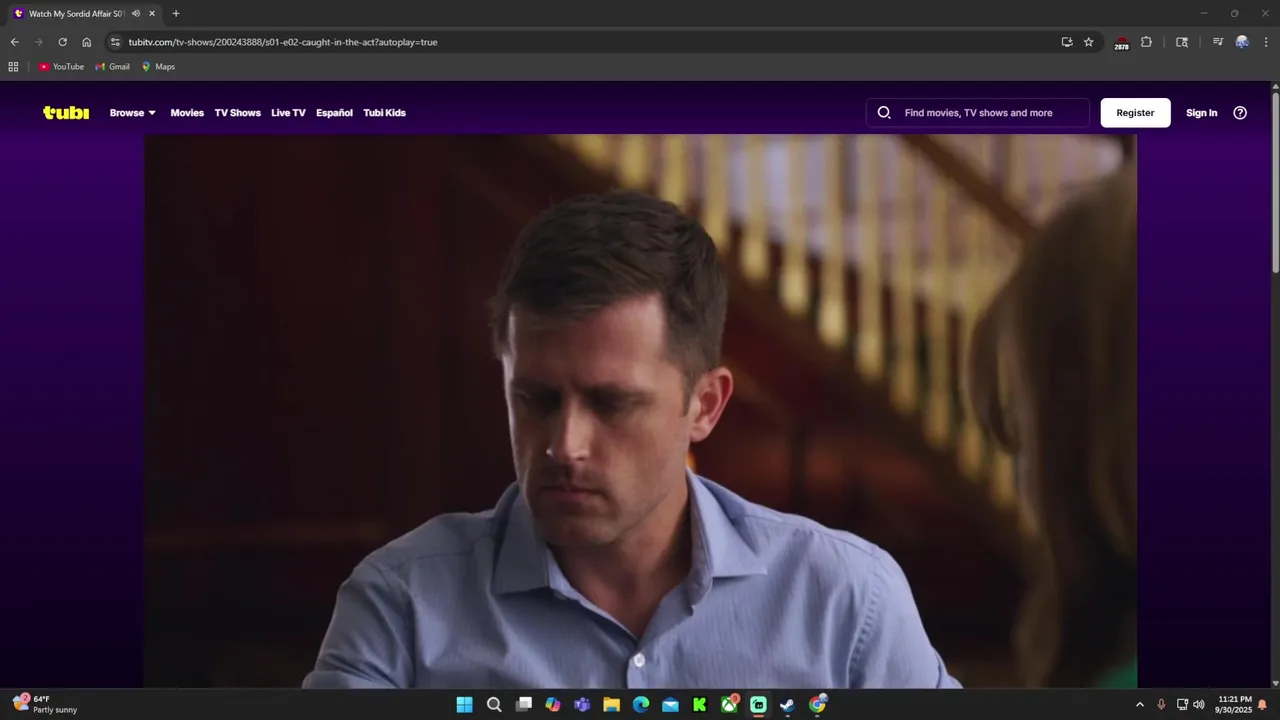Open the green K app on taskbar

coord(700,705)
